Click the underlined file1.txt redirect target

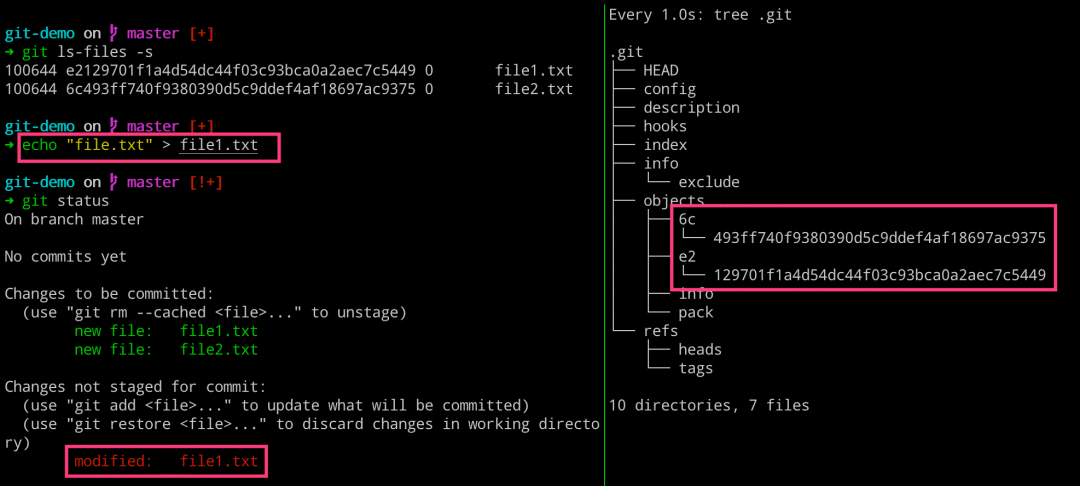tap(218, 145)
